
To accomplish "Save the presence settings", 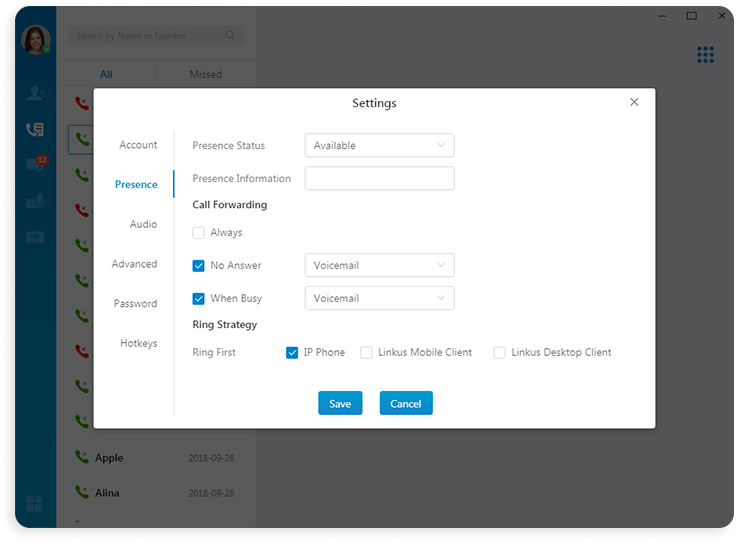I will [x=340, y=404].
